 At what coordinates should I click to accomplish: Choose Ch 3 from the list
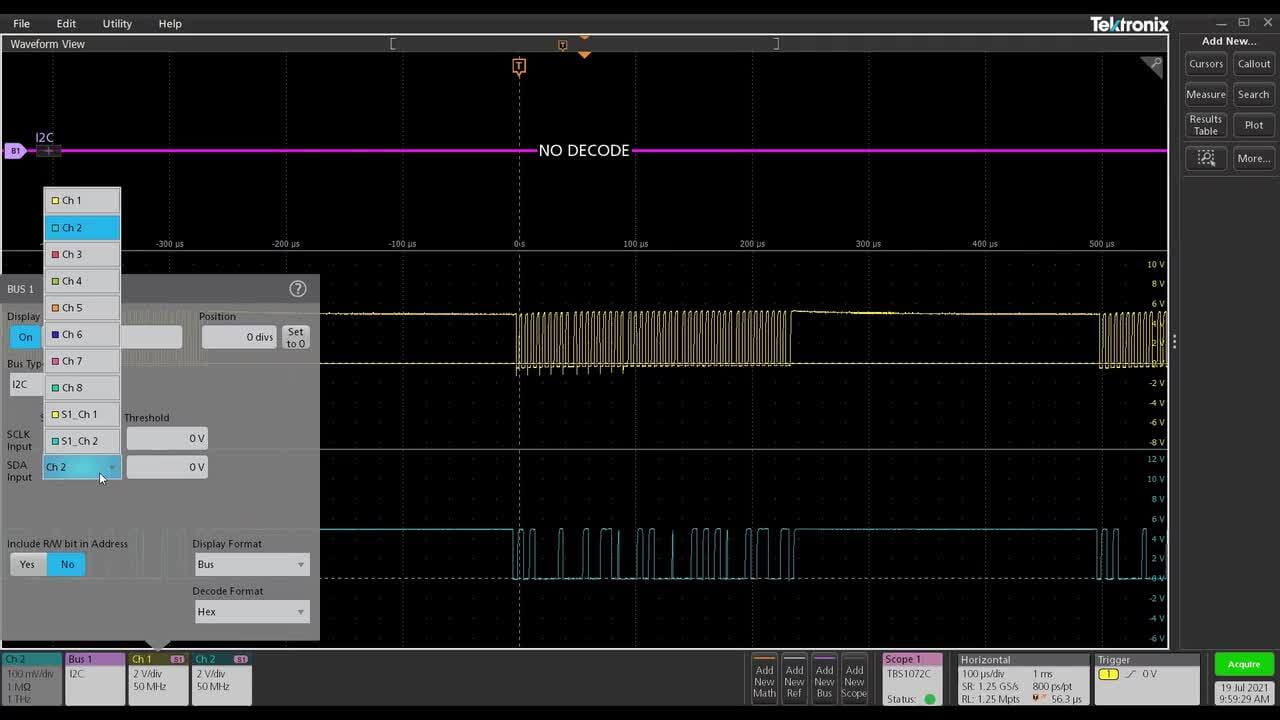pyautogui.click(x=82, y=254)
